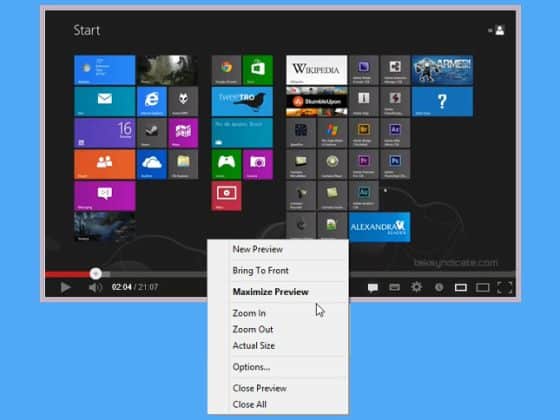Open the Adobe After Effects Ae tile
The image size is (560, 420).
tap(395, 133)
